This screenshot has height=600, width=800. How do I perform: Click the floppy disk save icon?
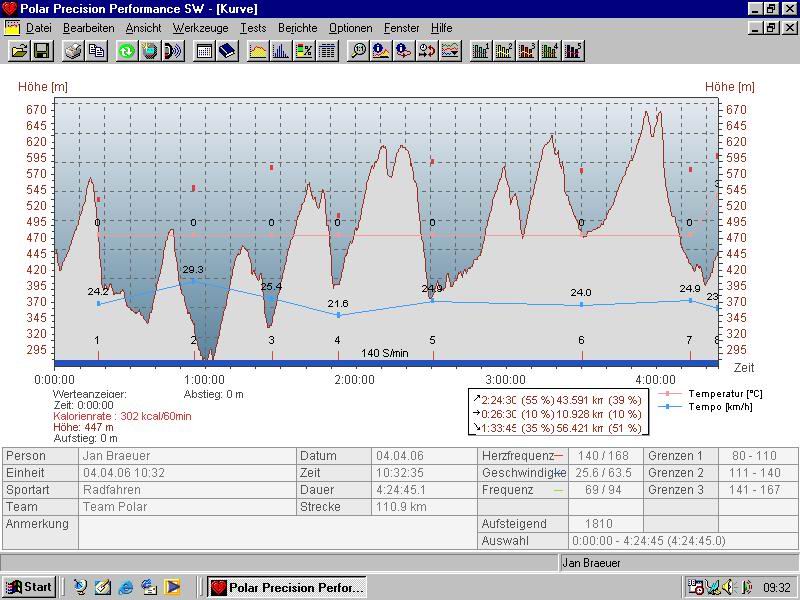[42, 50]
